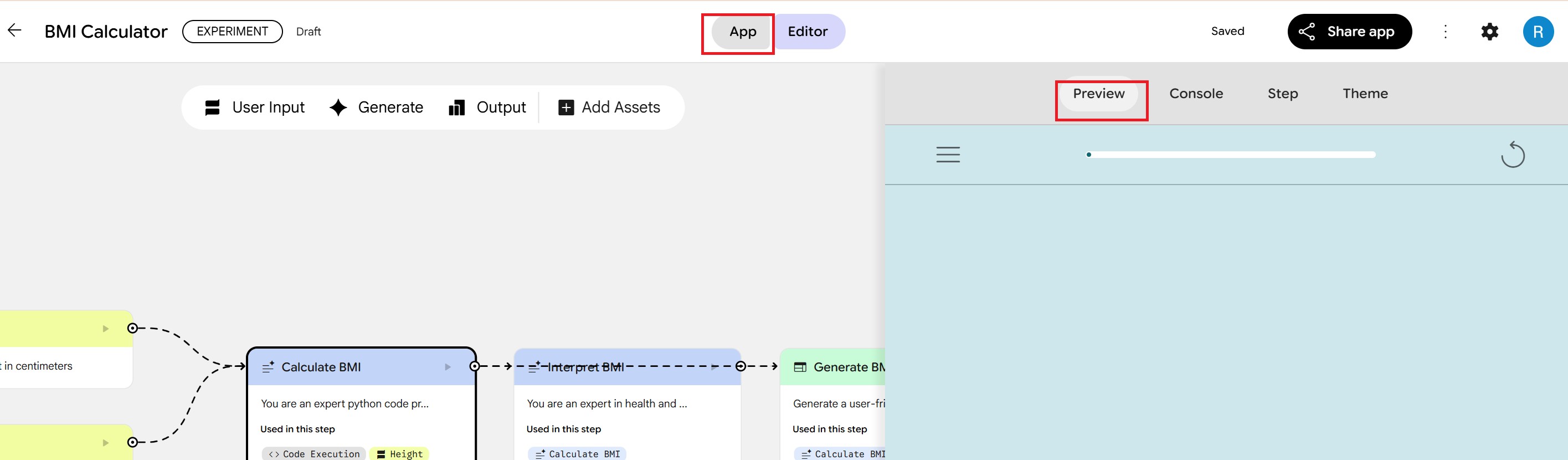Viewport: 1568px width, 460px height.
Task: Click the EXPERIMENT badge
Action: pos(232,32)
